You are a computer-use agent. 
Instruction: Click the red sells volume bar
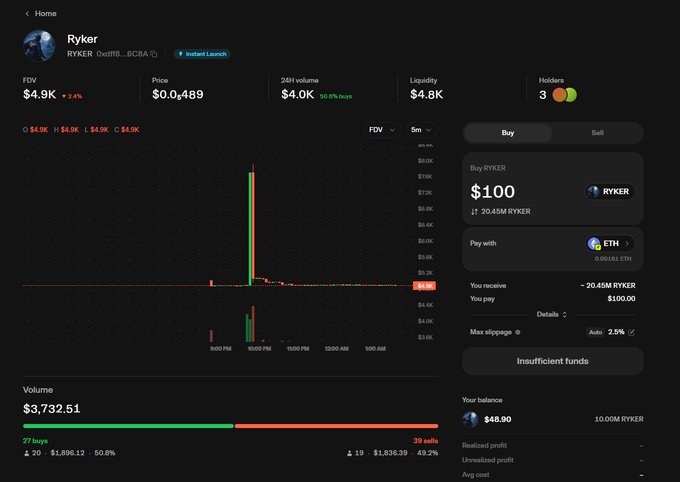pyautogui.click(x=337, y=426)
